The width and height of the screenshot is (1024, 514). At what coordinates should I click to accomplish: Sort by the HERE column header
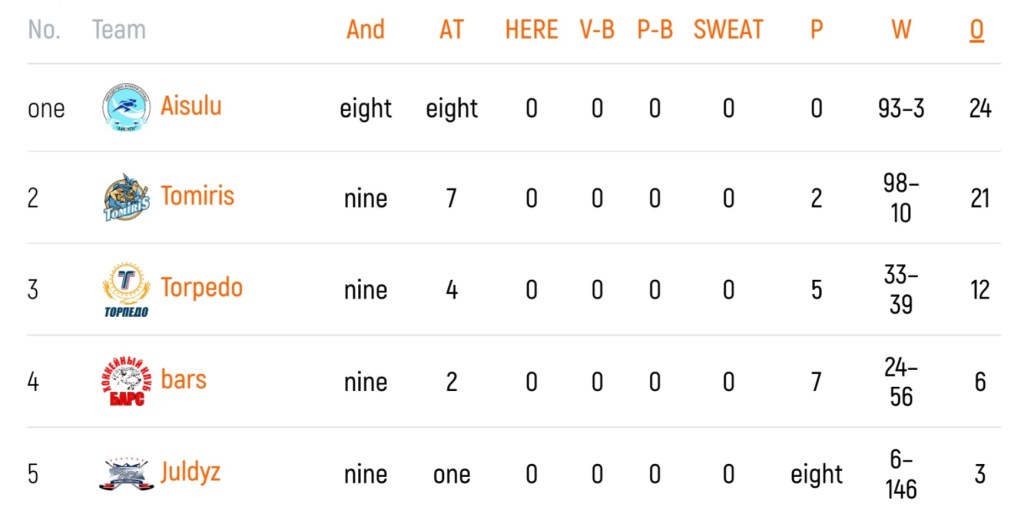coord(532,29)
